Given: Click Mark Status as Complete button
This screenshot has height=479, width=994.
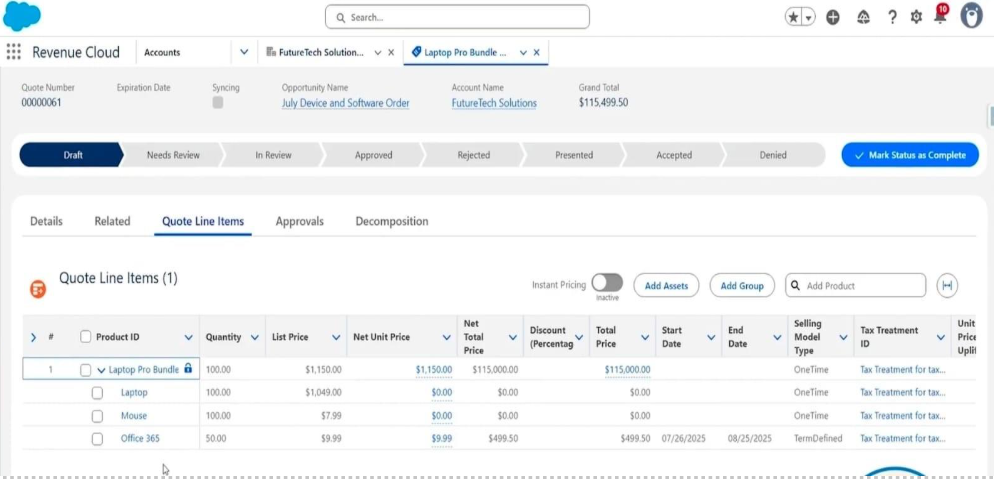Looking at the screenshot, I should 909,155.
